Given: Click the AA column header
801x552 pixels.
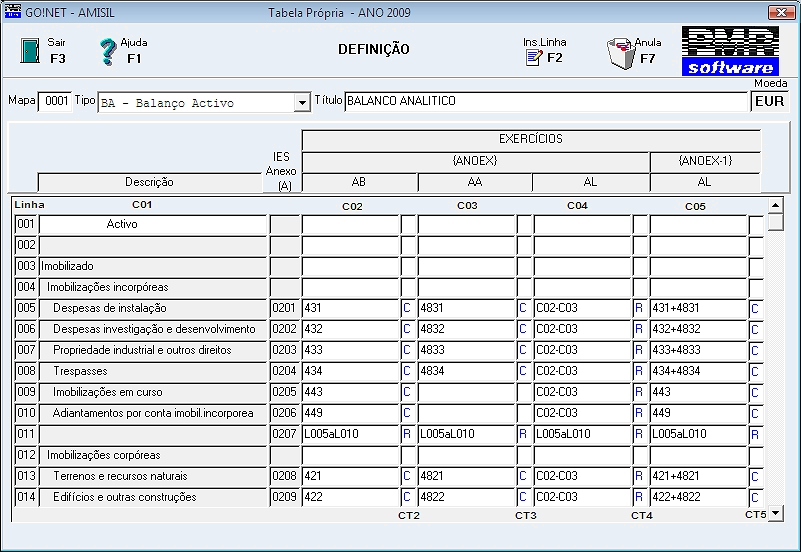Looking at the screenshot, I should pyautogui.click(x=475, y=182).
